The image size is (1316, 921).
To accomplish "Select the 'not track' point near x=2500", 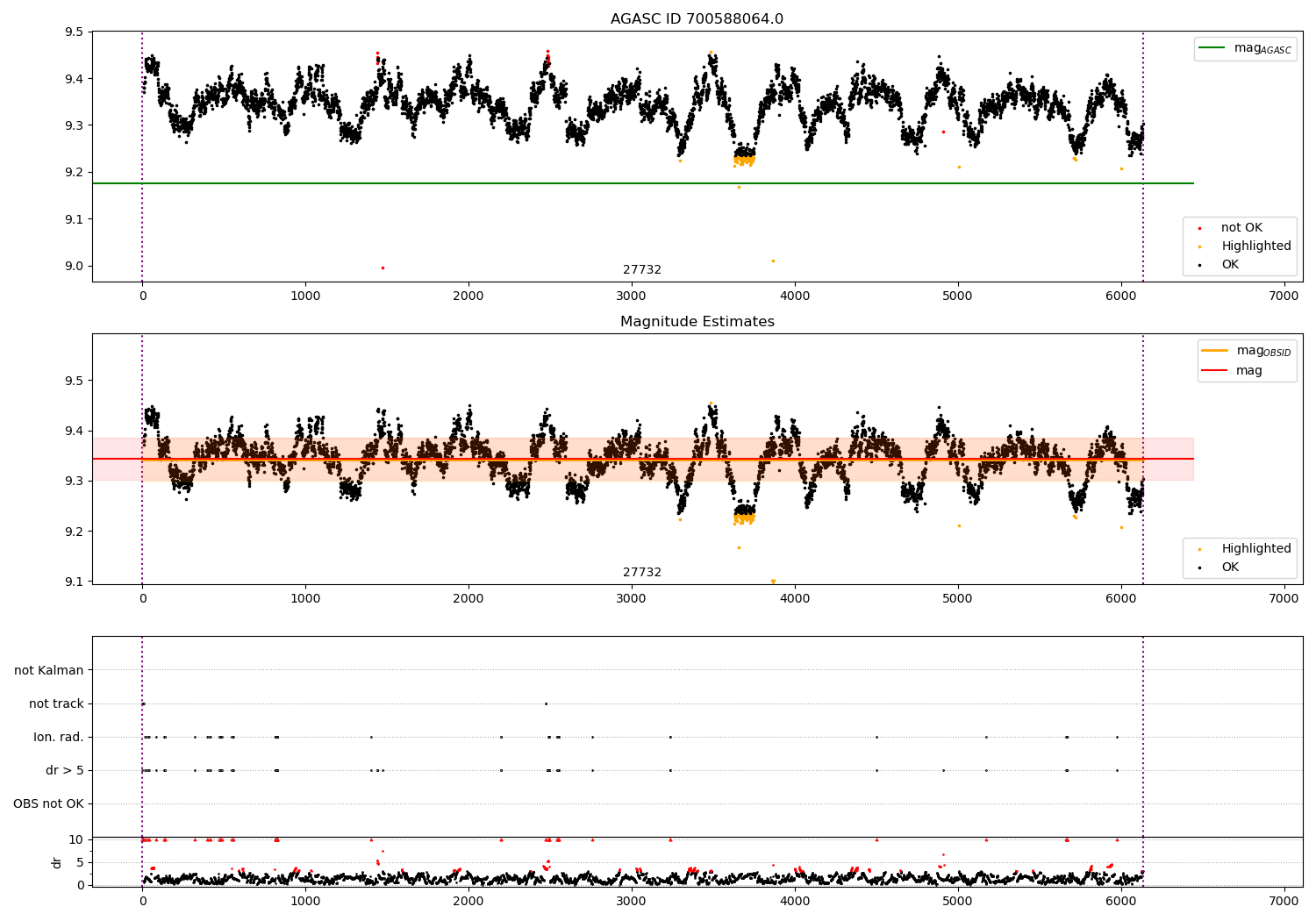I will (x=546, y=703).
